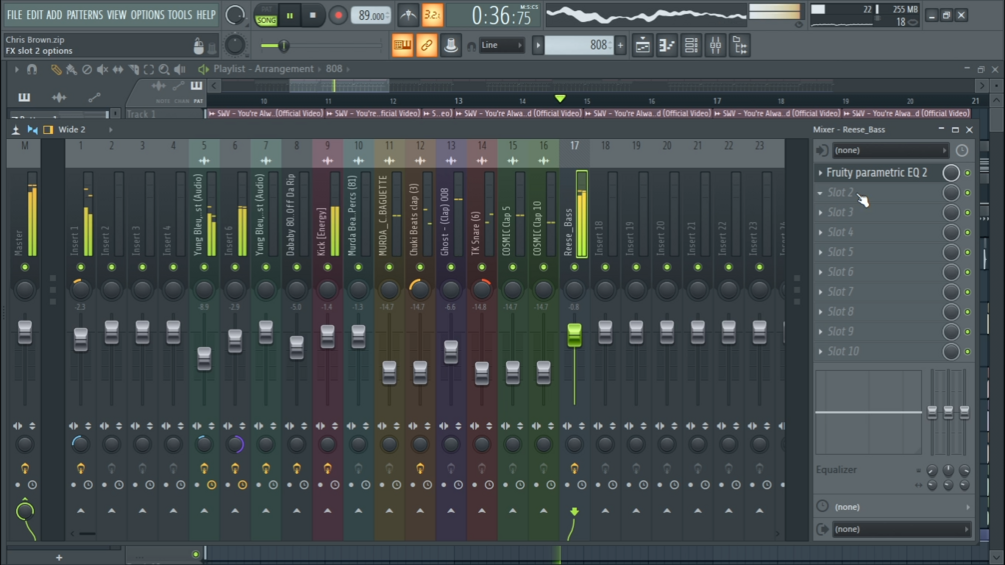This screenshot has width=1005, height=565.
Task: Toggle Slot 2 enable light
Action: pos(968,193)
